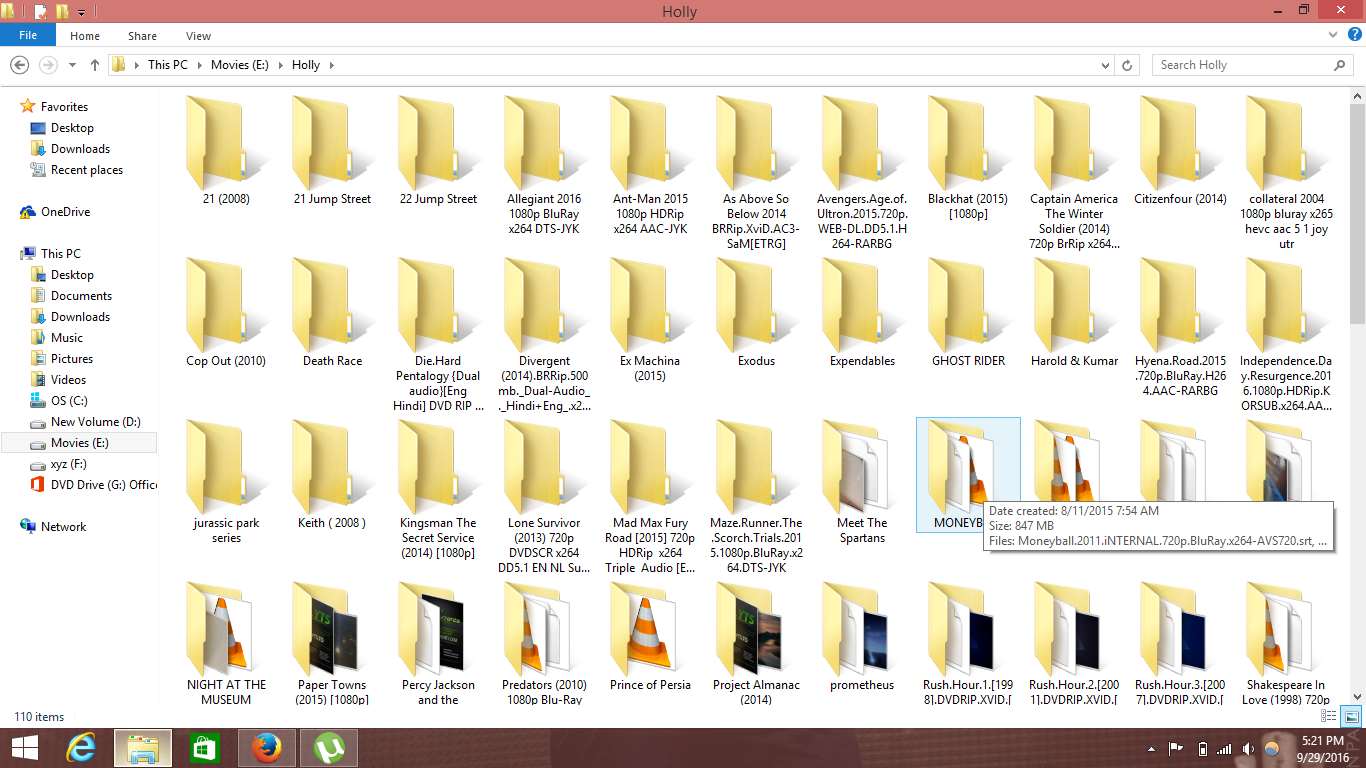Switch to large icons view in status bar
The width and height of the screenshot is (1366, 768).
pos(1350,716)
